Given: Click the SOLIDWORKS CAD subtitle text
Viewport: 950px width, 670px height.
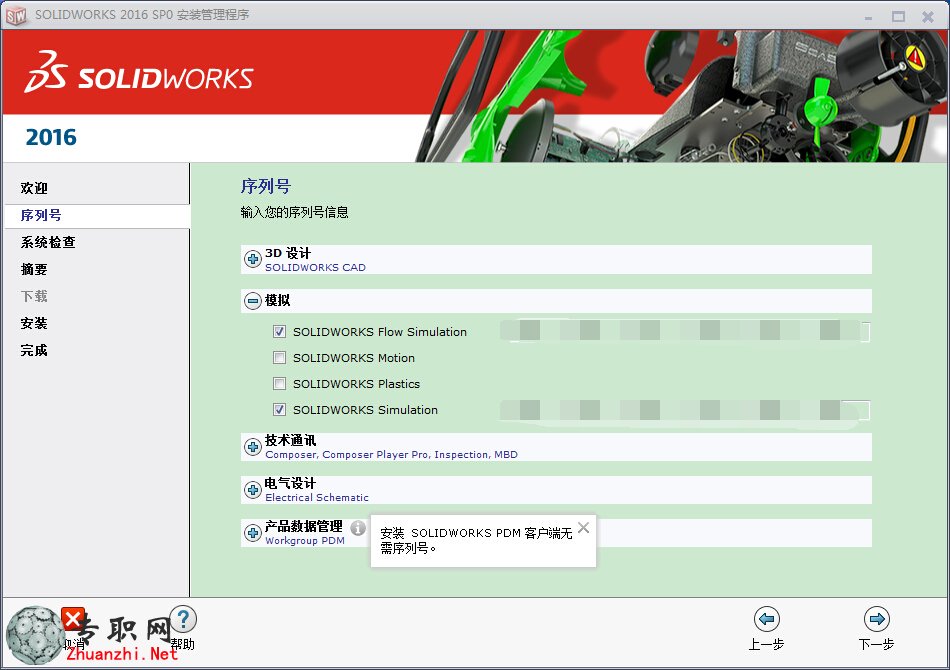Looking at the screenshot, I should click(315, 267).
